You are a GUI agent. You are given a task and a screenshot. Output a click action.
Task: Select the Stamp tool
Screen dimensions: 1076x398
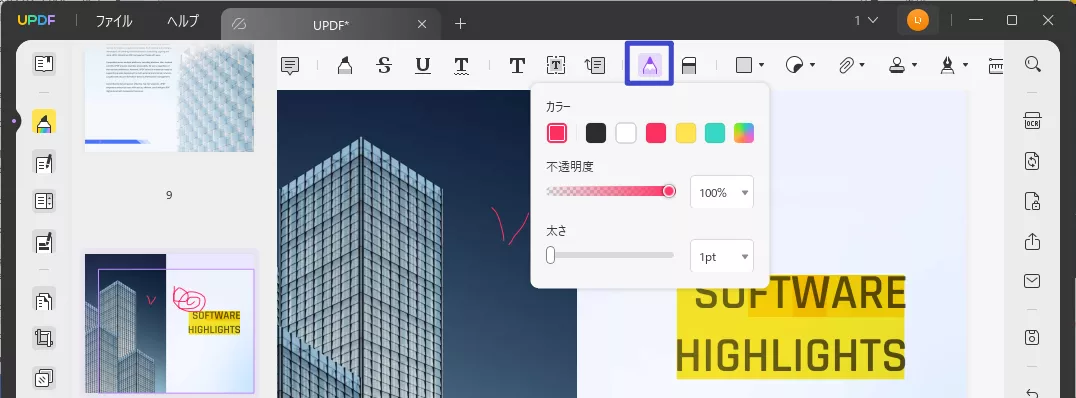pyautogui.click(x=897, y=65)
